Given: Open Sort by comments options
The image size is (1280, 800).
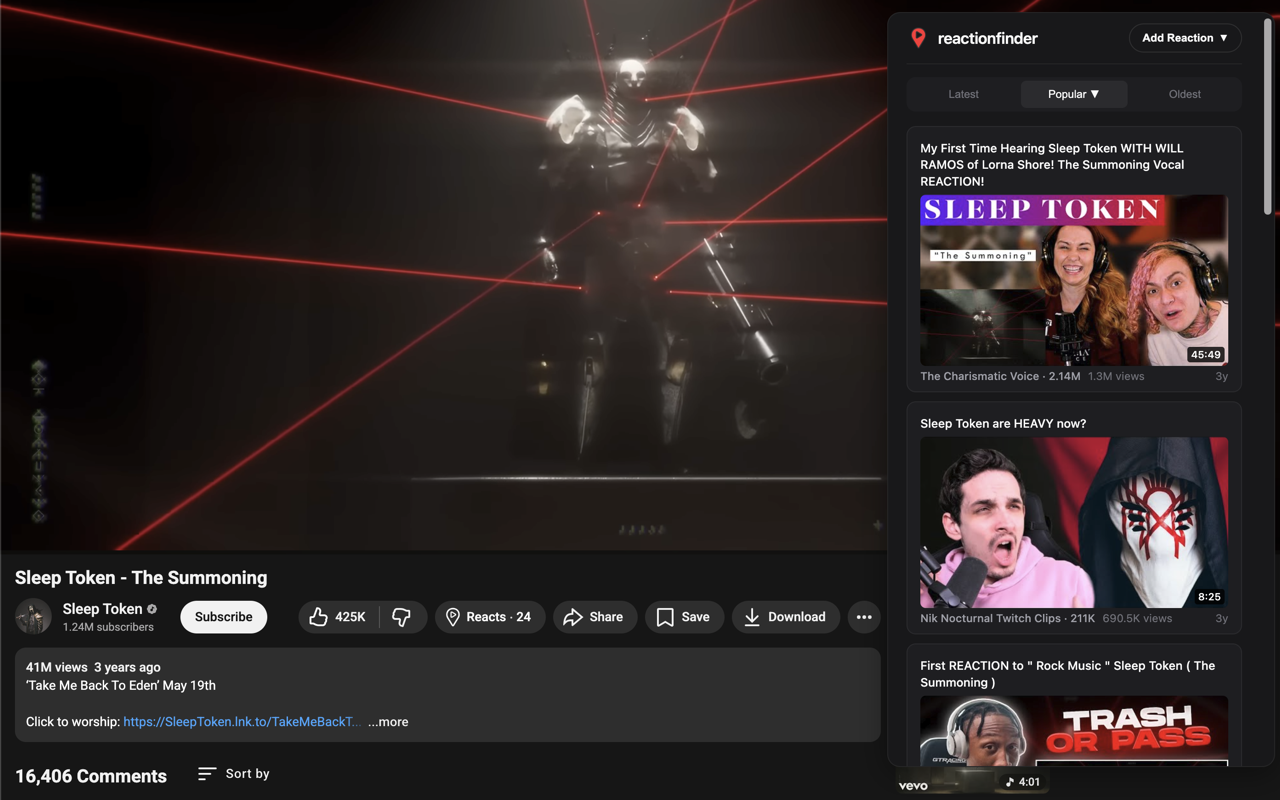Looking at the screenshot, I should (x=234, y=773).
